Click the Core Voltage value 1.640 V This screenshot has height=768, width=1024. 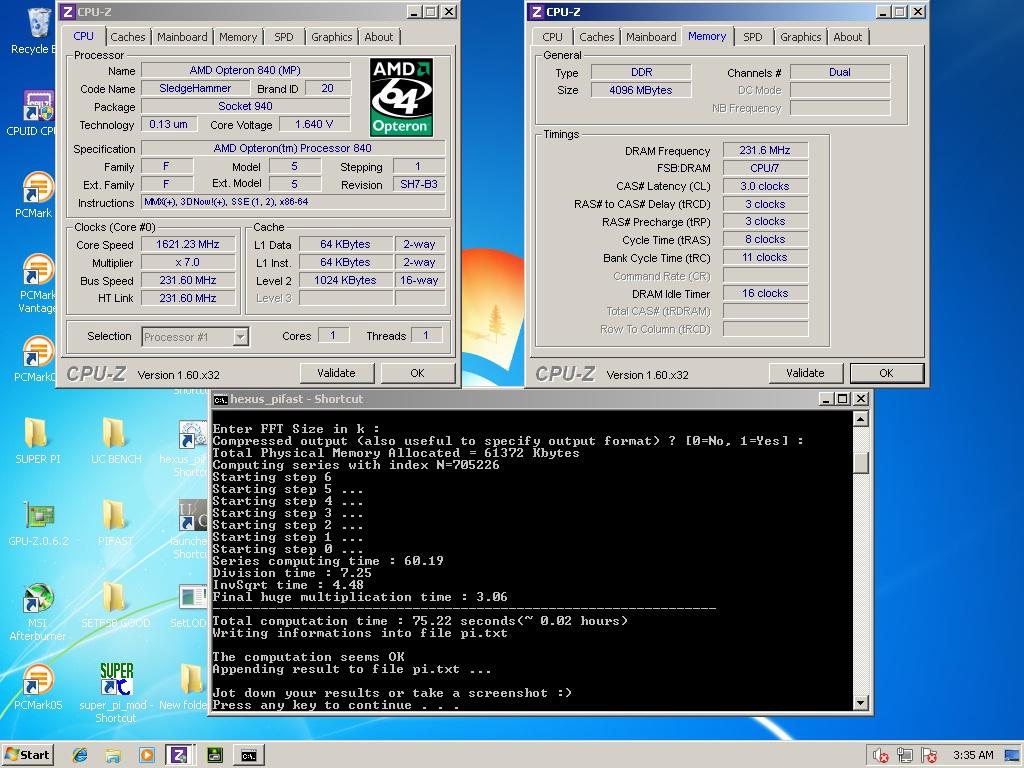pos(314,124)
